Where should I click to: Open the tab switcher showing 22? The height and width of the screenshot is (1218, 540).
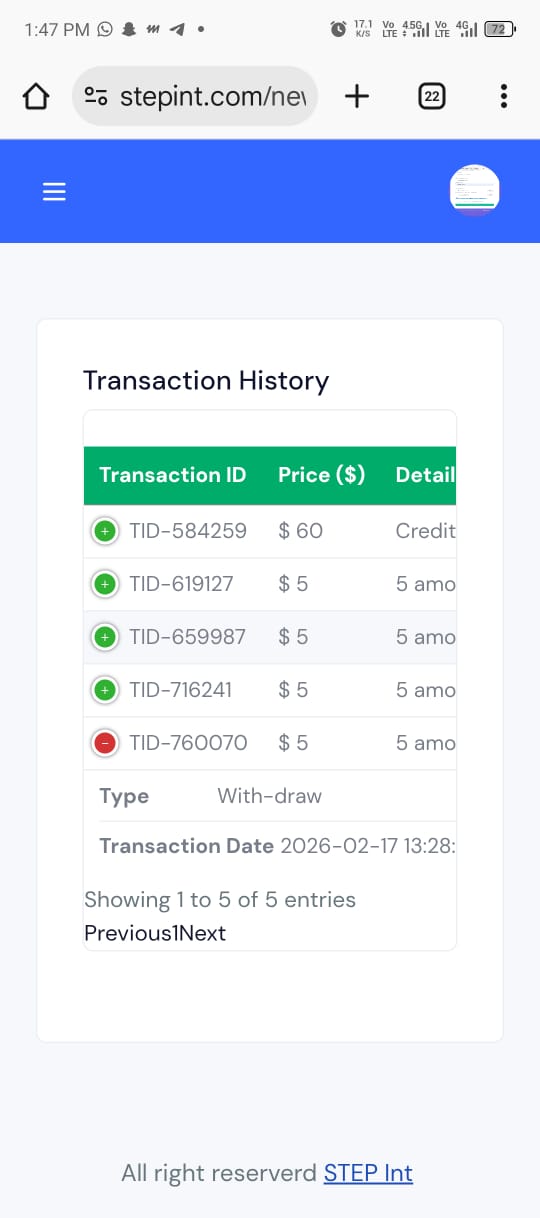431,96
